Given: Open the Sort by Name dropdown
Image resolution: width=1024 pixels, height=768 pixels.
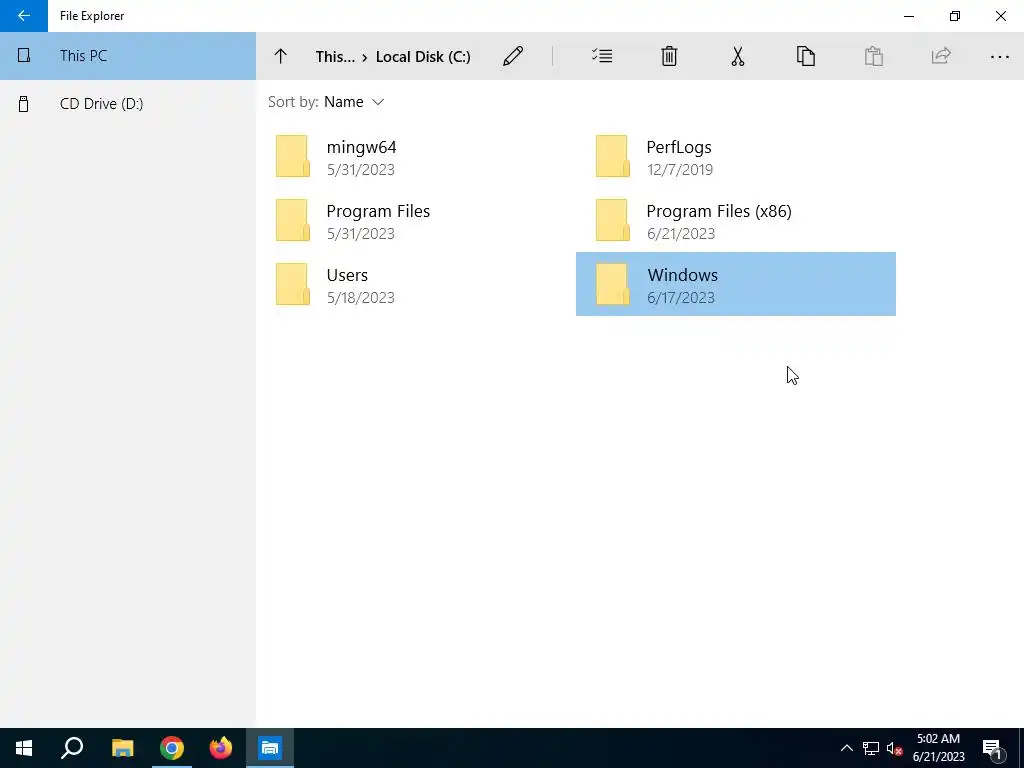Looking at the screenshot, I should pos(327,102).
